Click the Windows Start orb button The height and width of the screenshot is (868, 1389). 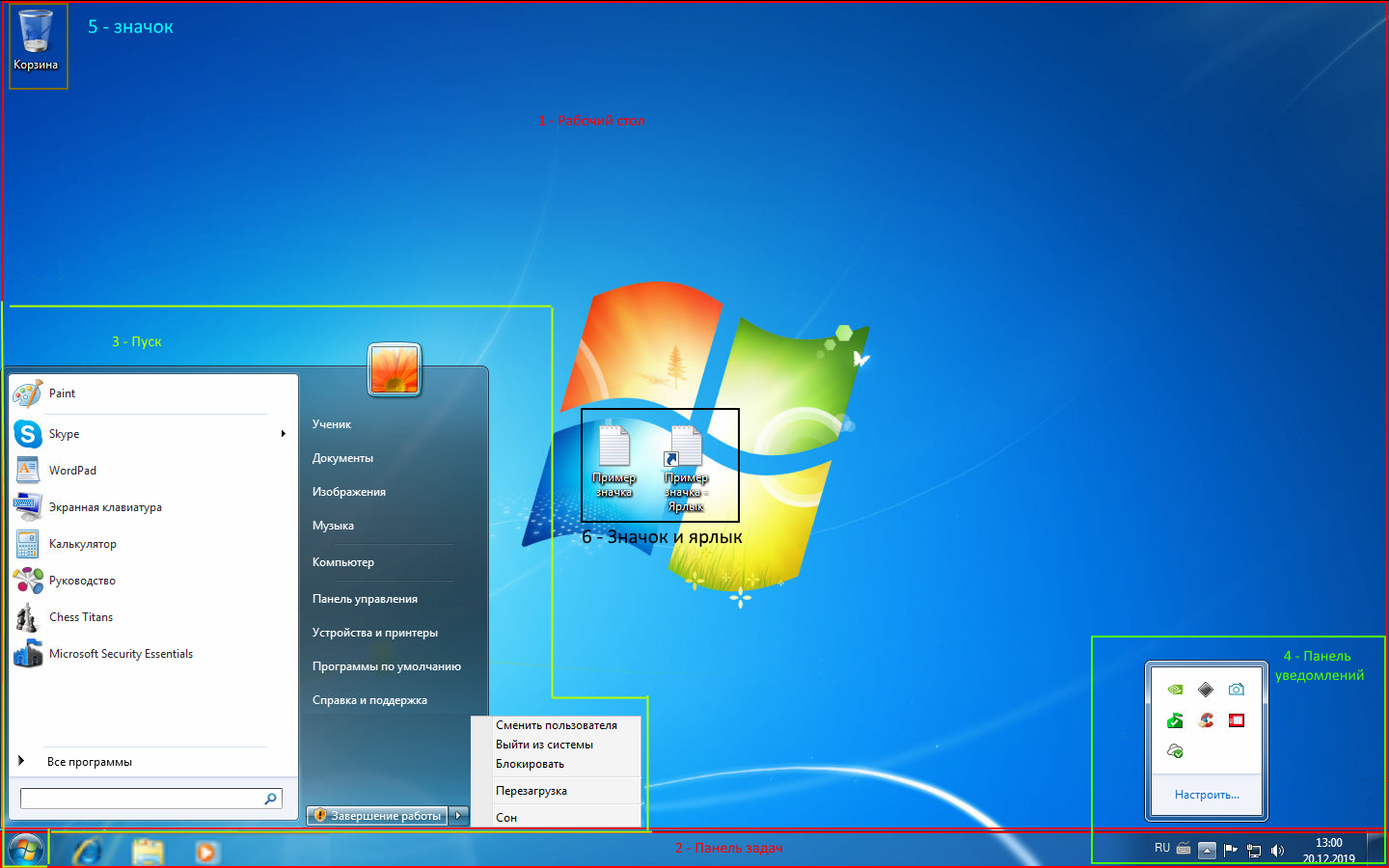pyautogui.click(x=26, y=851)
